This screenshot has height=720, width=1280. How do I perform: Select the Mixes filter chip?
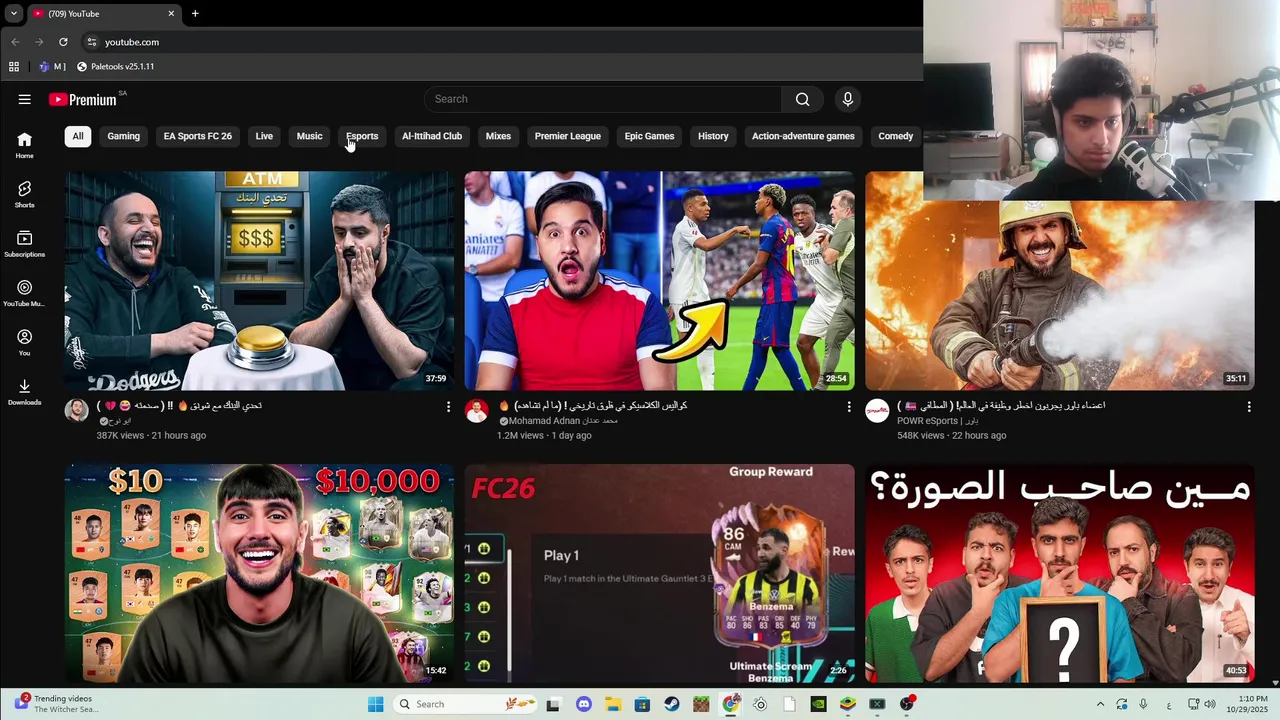(x=498, y=136)
